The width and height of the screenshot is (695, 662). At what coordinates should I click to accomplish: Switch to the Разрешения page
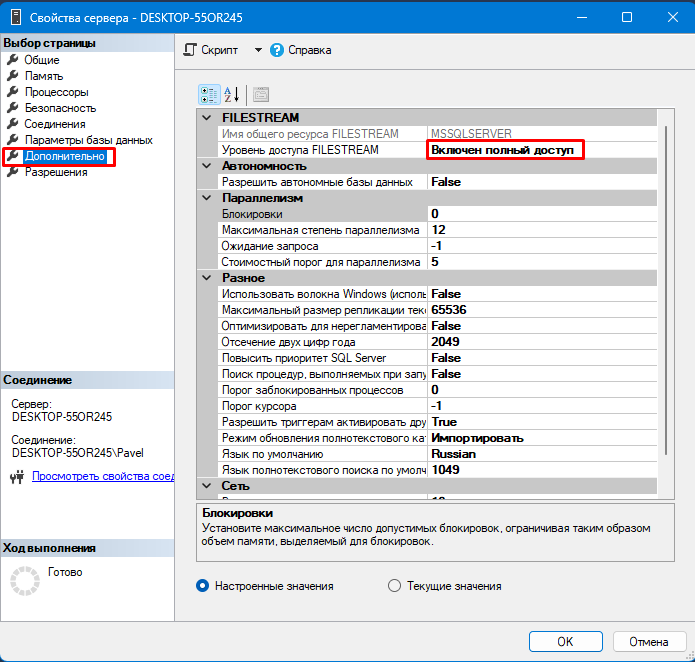point(55,172)
